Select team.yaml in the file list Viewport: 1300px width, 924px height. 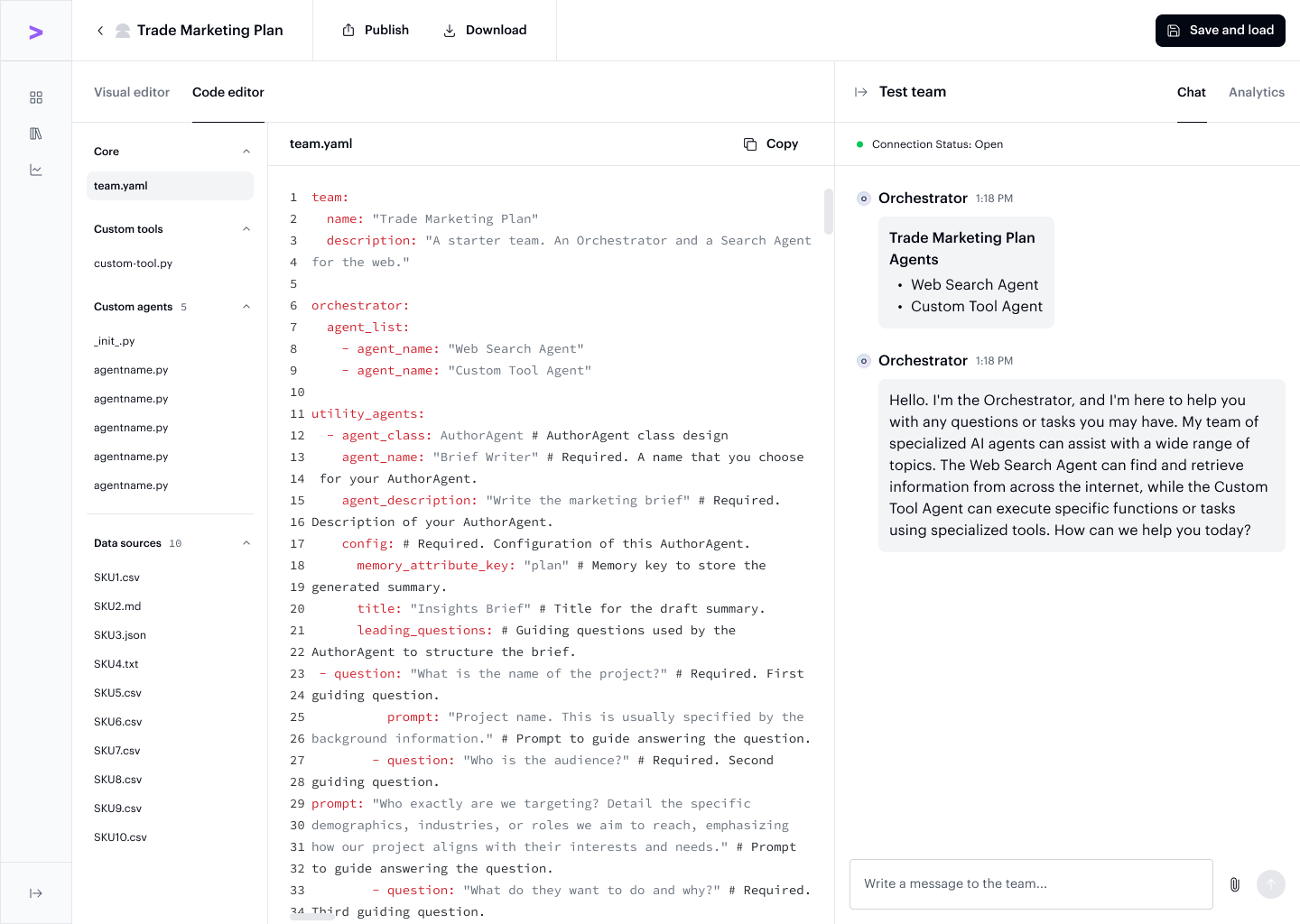pyautogui.click(x=170, y=186)
